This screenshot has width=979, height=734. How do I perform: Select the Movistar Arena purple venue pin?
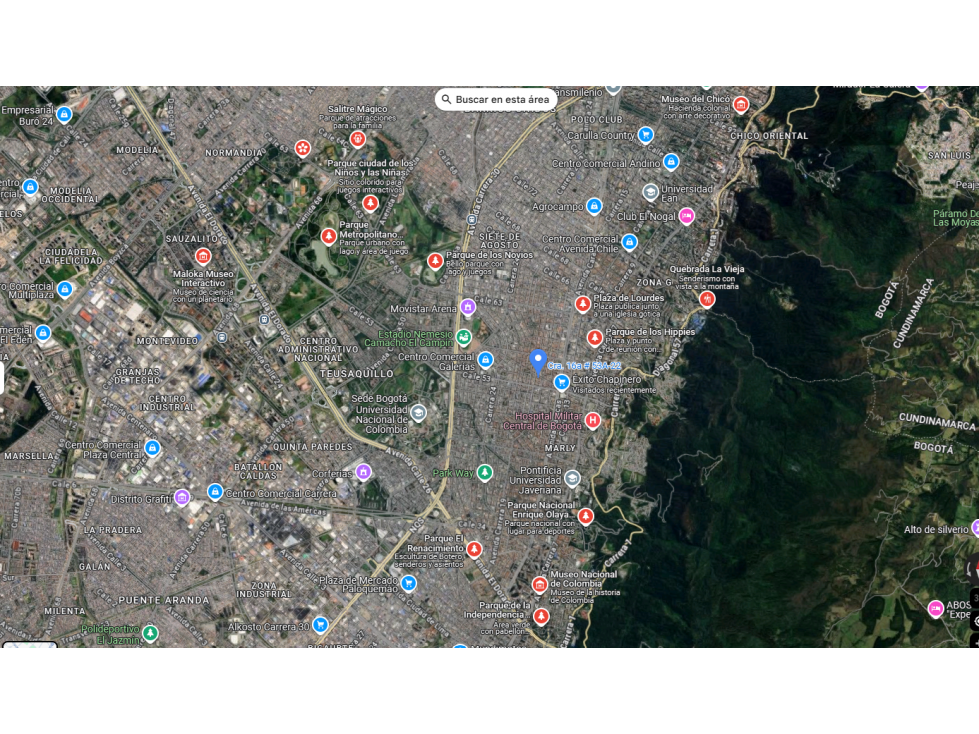click(468, 306)
